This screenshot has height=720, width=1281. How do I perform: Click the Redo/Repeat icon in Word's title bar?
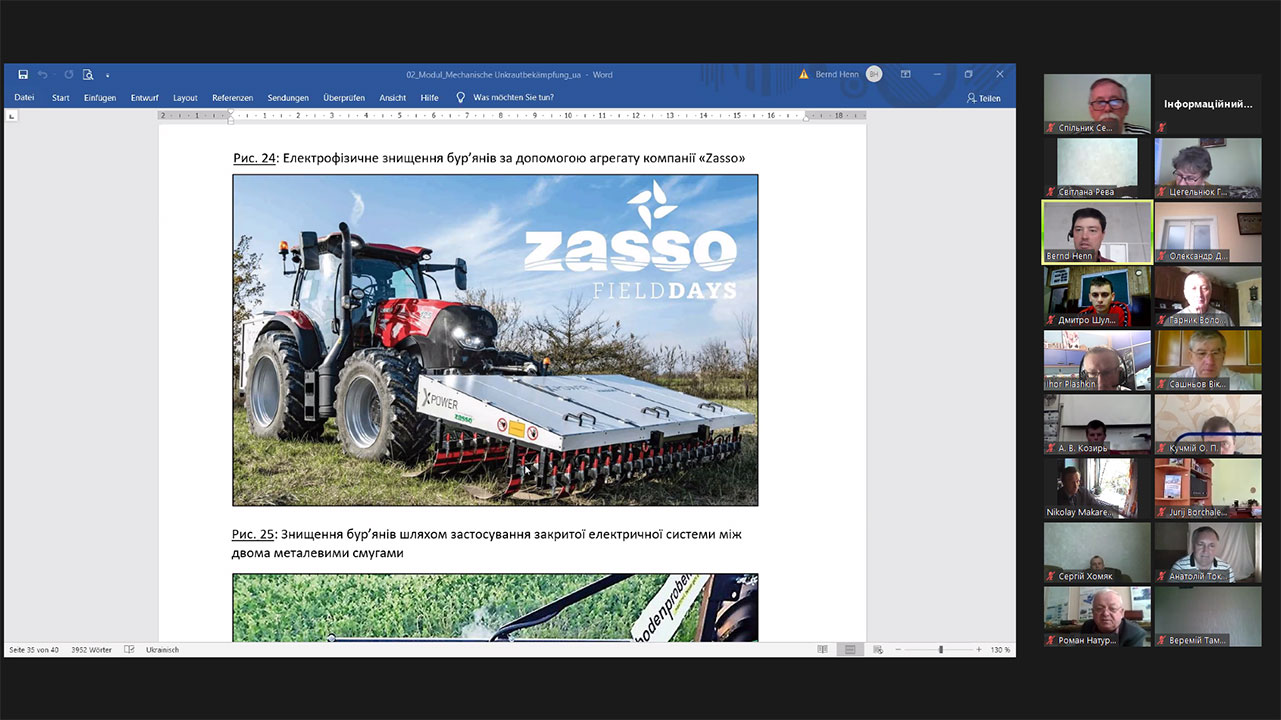(x=69, y=75)
